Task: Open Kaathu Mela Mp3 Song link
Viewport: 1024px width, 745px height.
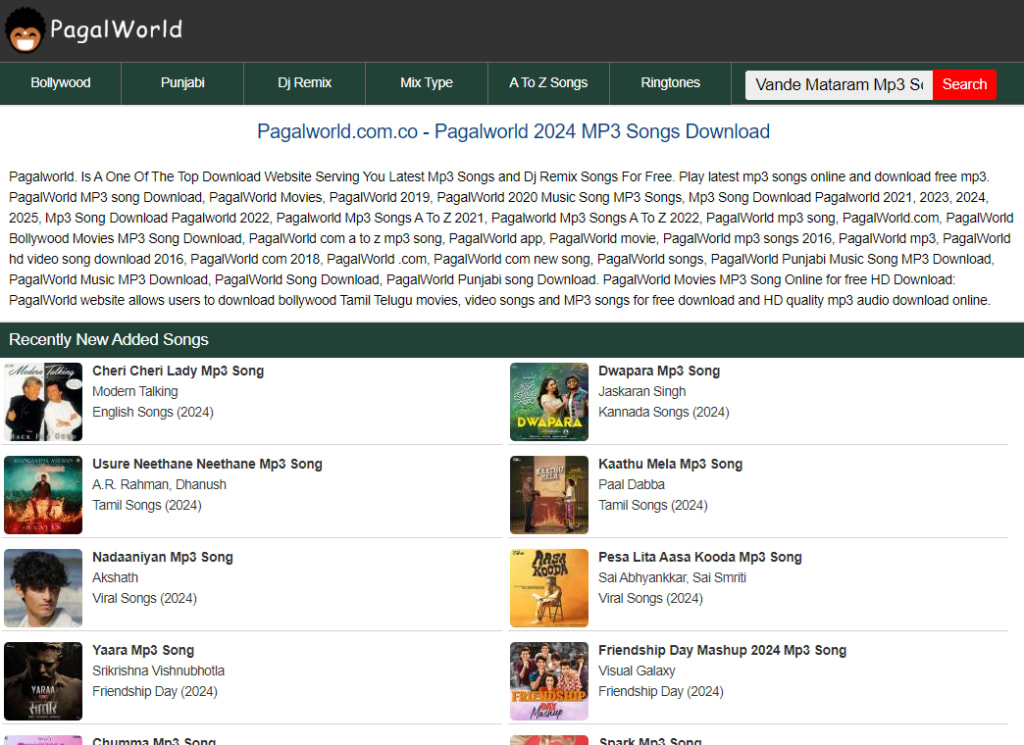Action: pyautogui.click(x=670, y=464)
